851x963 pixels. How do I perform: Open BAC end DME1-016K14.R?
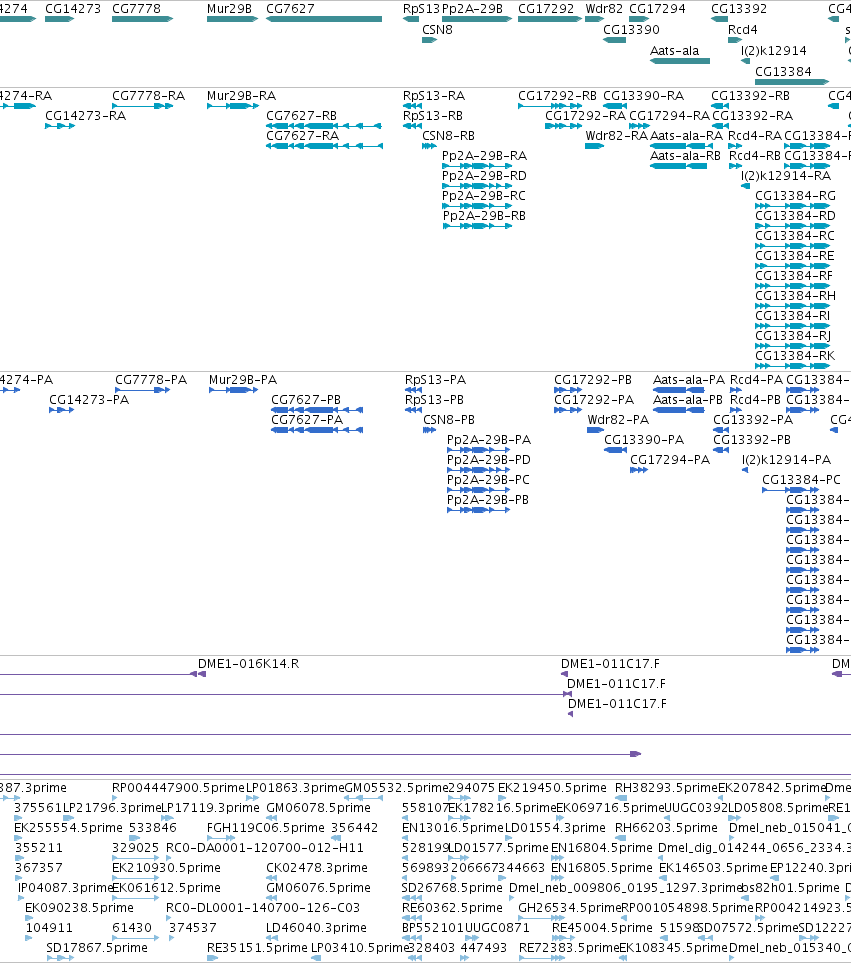click(248, 663)
